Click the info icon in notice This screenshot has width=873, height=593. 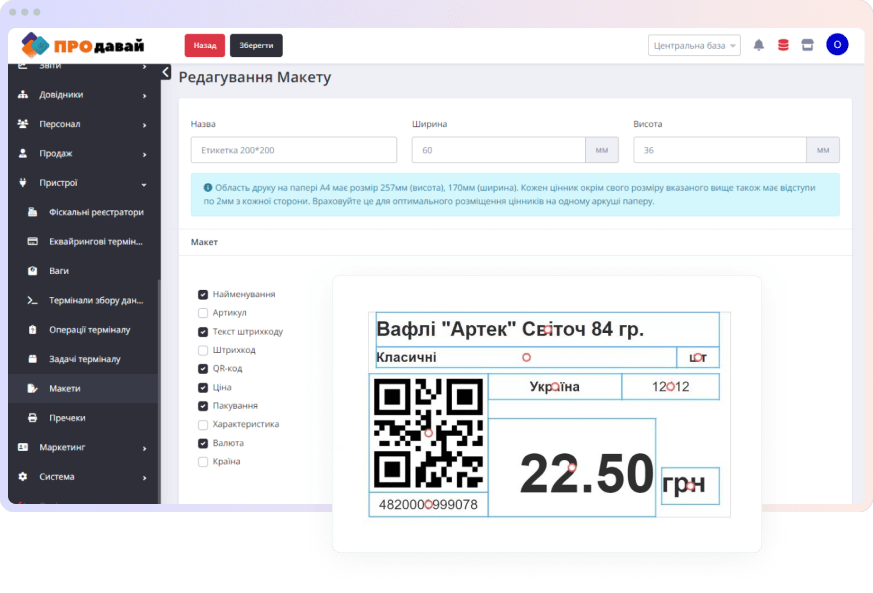pos(208,188)
